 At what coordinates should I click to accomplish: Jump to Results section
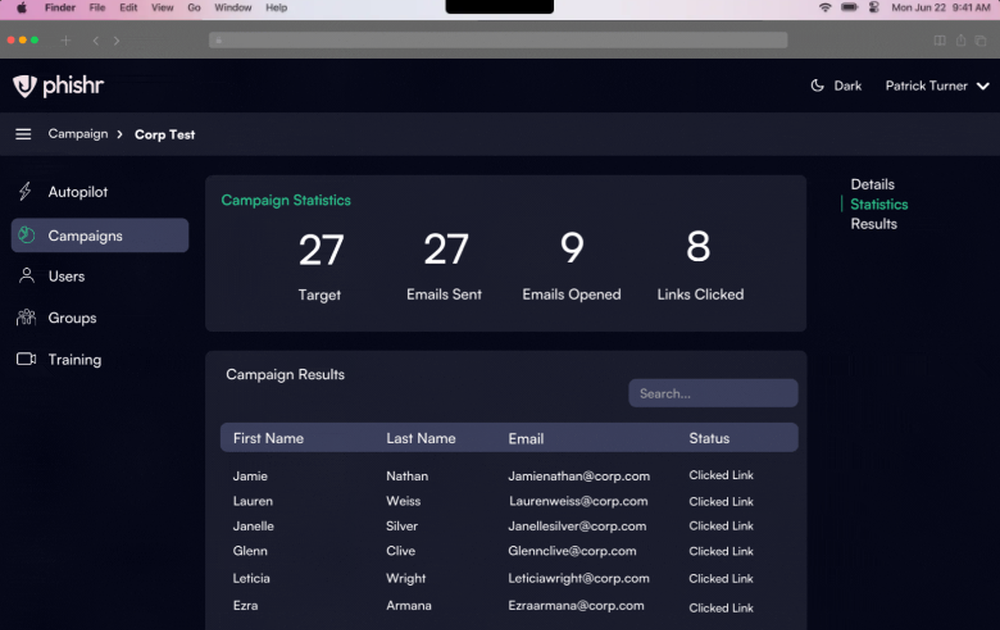point(874,224)
